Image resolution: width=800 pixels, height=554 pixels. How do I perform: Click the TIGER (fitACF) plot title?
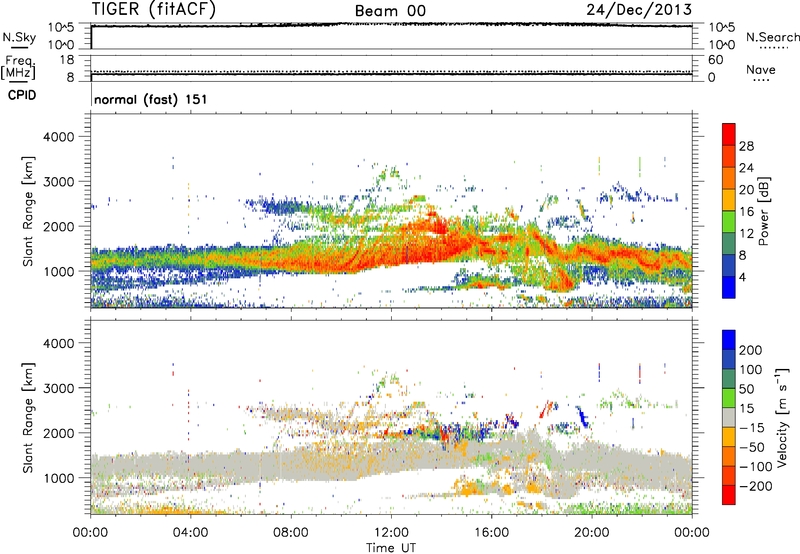tap(154, 9)
